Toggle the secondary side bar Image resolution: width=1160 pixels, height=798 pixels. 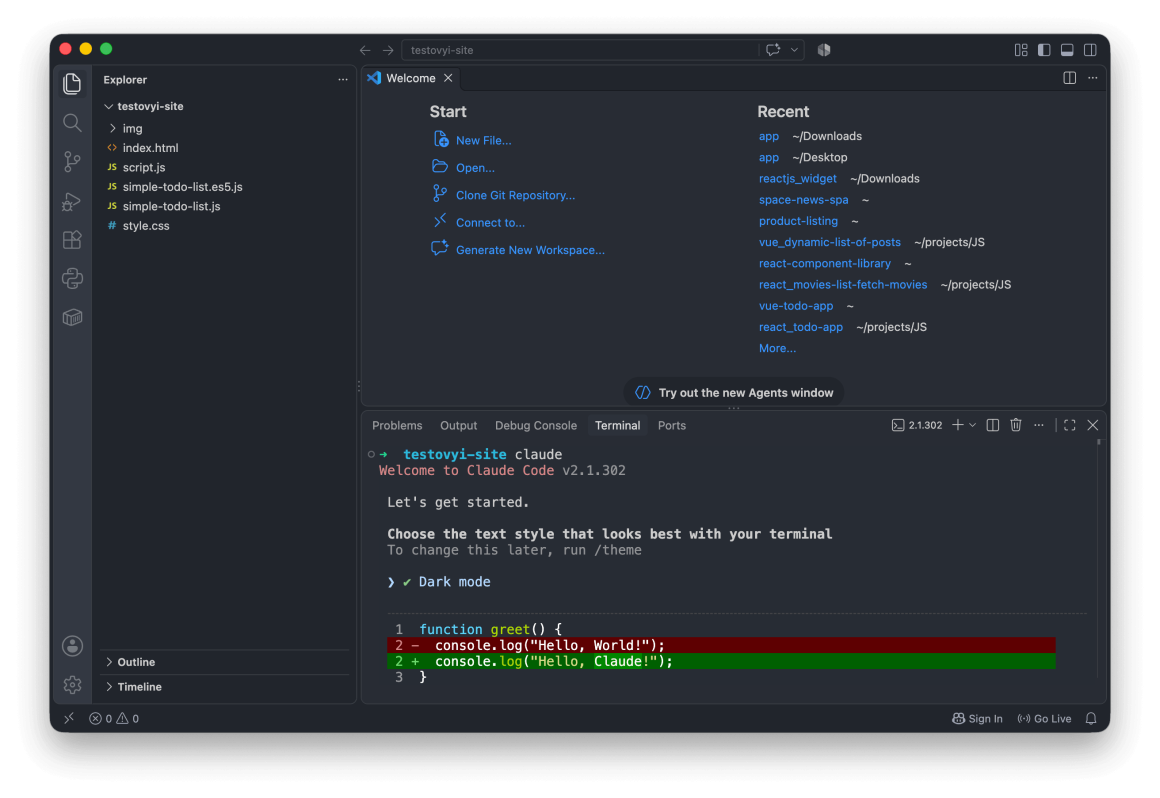[1090, 50]
